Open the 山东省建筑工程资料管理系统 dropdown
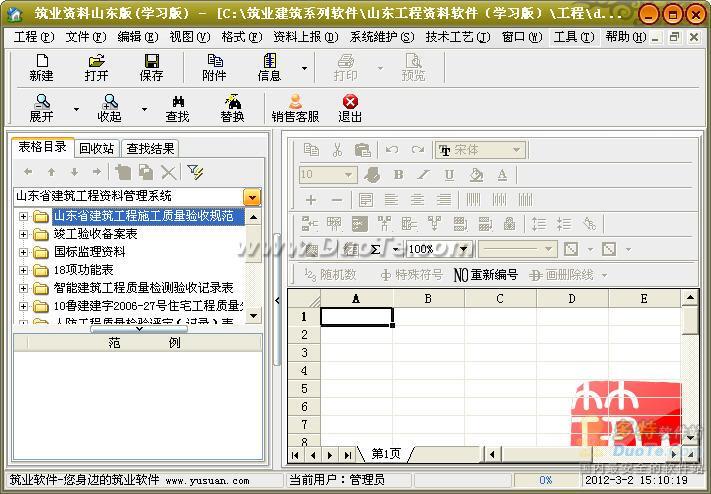 (252, 197)
